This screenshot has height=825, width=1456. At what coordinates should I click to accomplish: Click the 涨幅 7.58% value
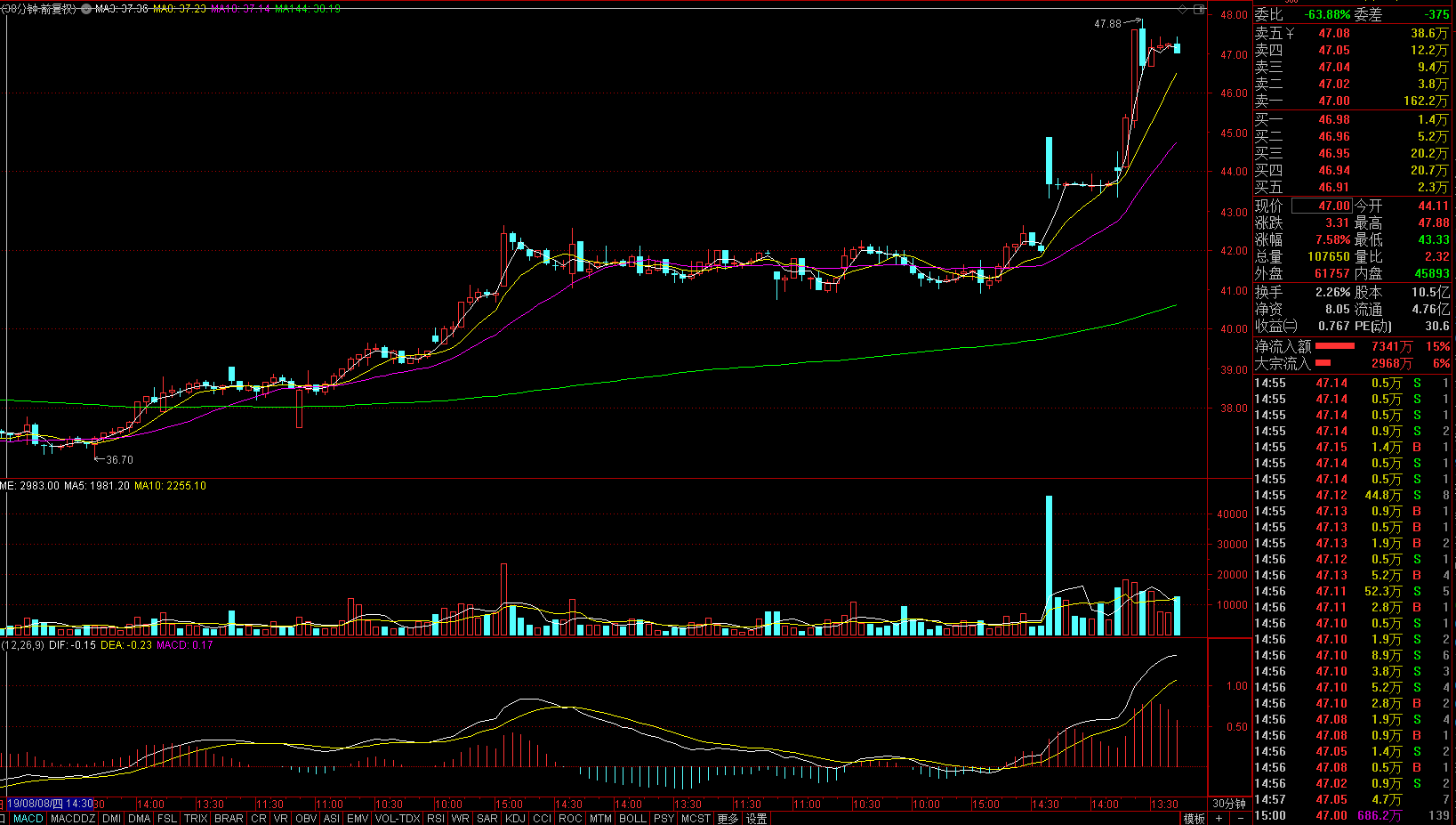click(x=1333, y=239)
